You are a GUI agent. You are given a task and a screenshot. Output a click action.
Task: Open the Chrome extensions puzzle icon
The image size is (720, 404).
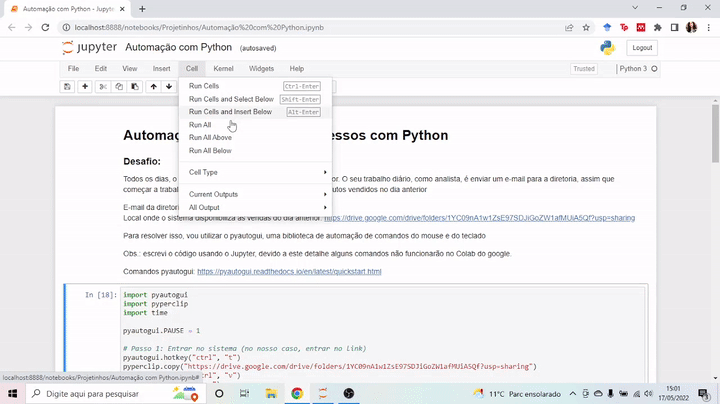coord(658,28)
